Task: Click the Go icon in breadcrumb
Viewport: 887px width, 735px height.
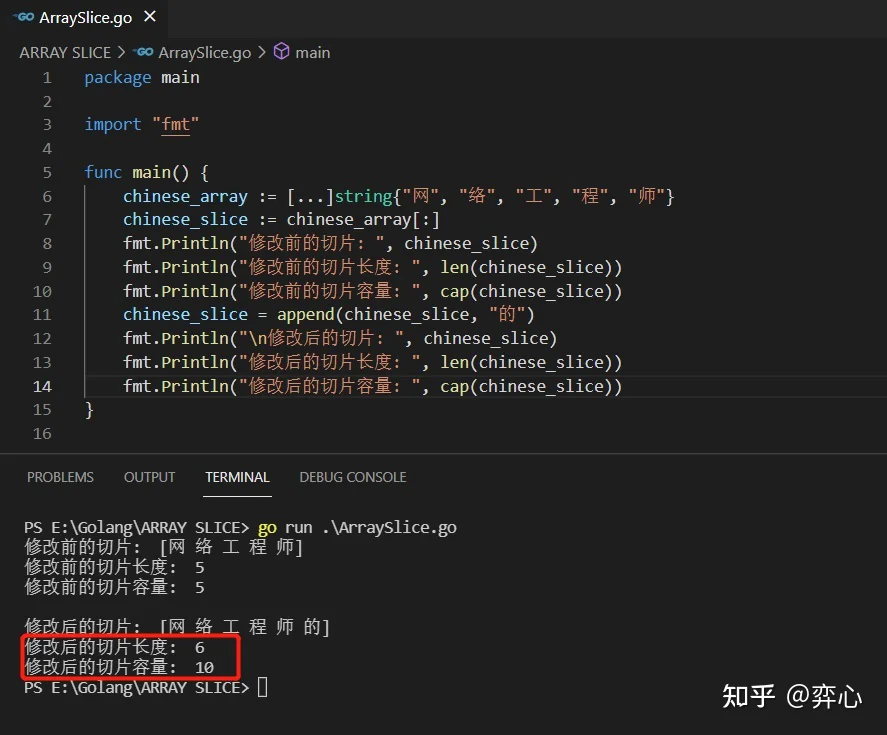Action: [143, 52]
